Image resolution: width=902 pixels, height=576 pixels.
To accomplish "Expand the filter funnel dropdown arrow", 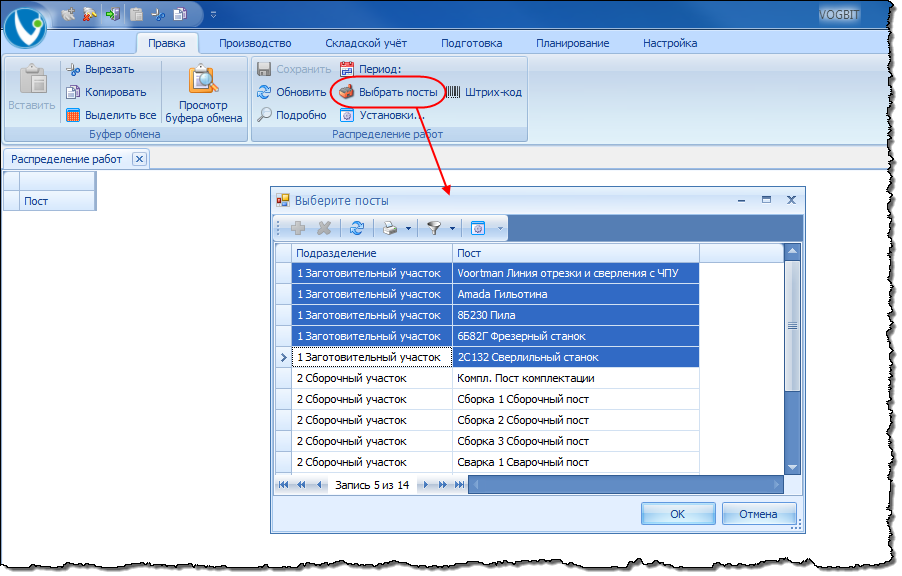I will click(x=452, y=229).
